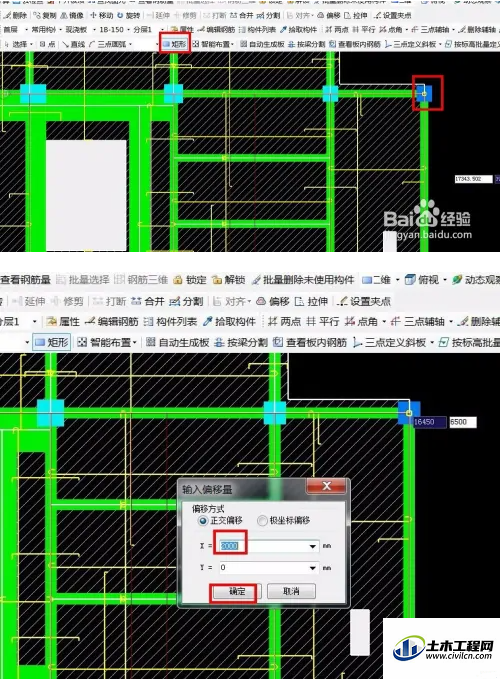The image size is (500, 679).
Task: Select the 正交偏移 radio option
Action: [220, 521]
